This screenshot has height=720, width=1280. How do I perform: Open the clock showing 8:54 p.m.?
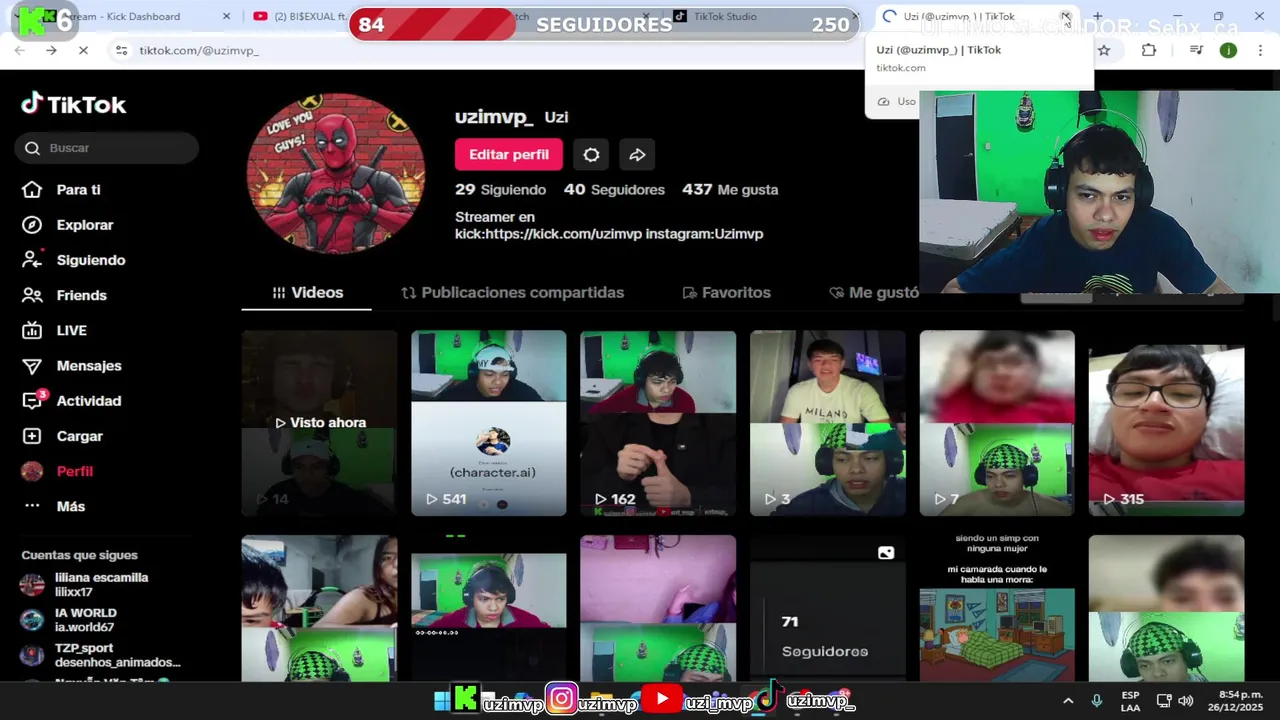pyautogui.click(x=1234, y=701)
